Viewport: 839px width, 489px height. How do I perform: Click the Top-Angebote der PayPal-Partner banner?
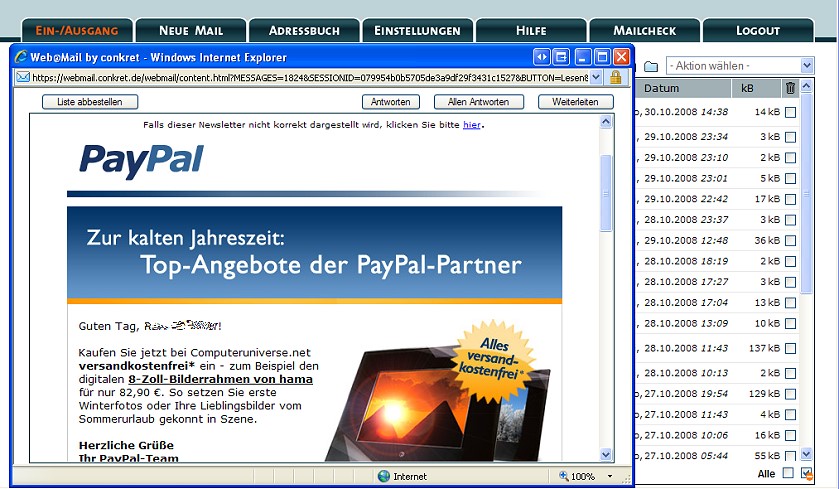point(315,254)
